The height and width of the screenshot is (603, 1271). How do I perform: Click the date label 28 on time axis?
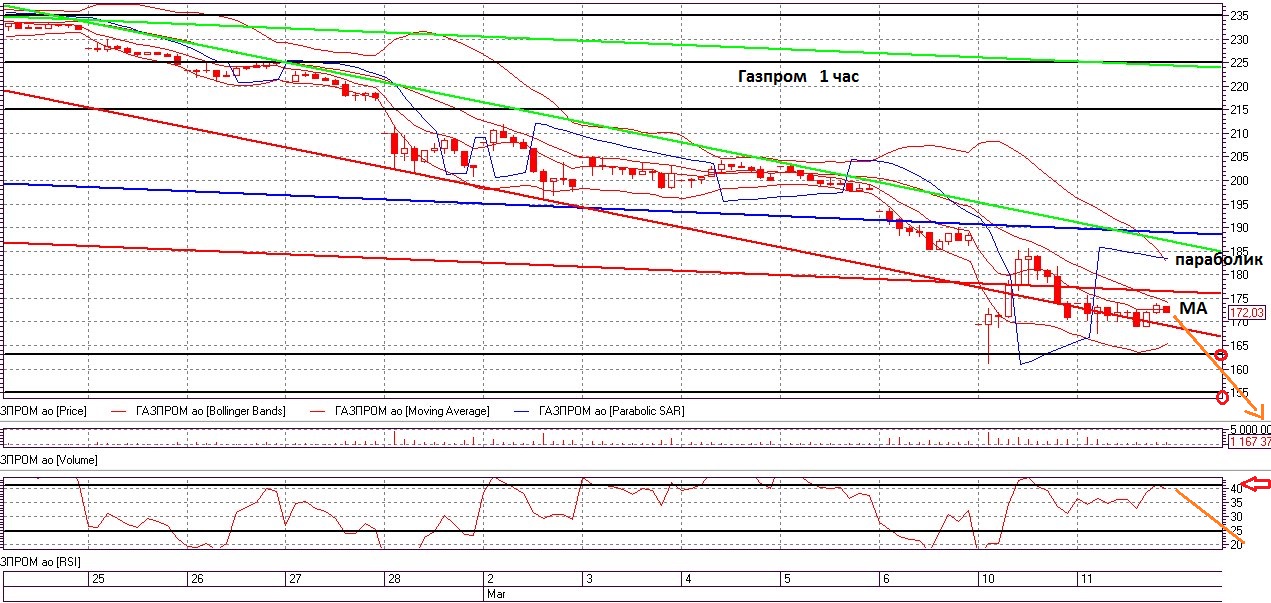394,579
